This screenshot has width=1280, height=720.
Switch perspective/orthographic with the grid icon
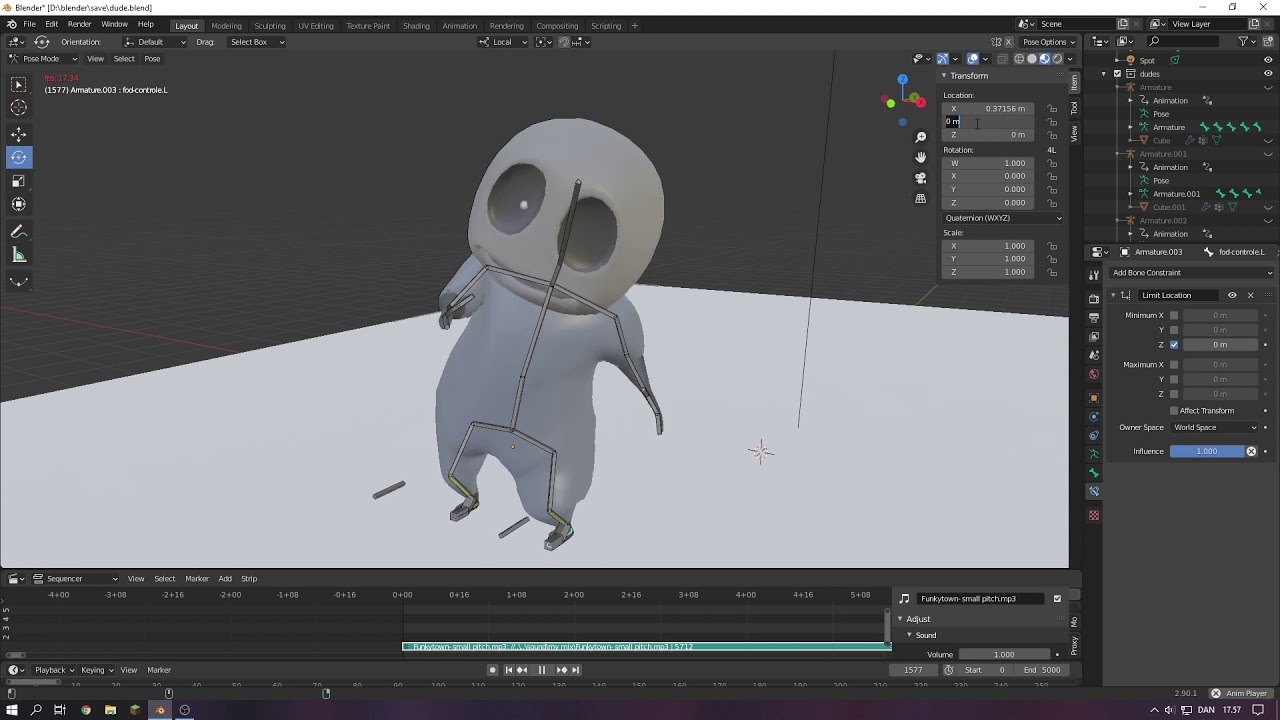(921, 198)
